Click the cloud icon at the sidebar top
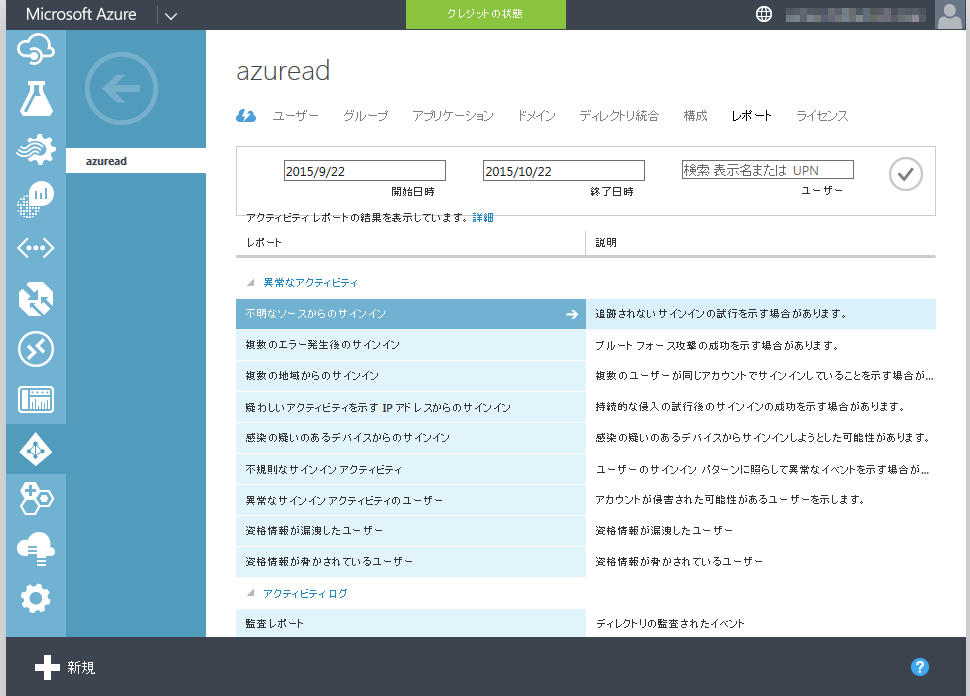Image resolution: width=970 pixels, height=696 pixels. pos(35,48)
